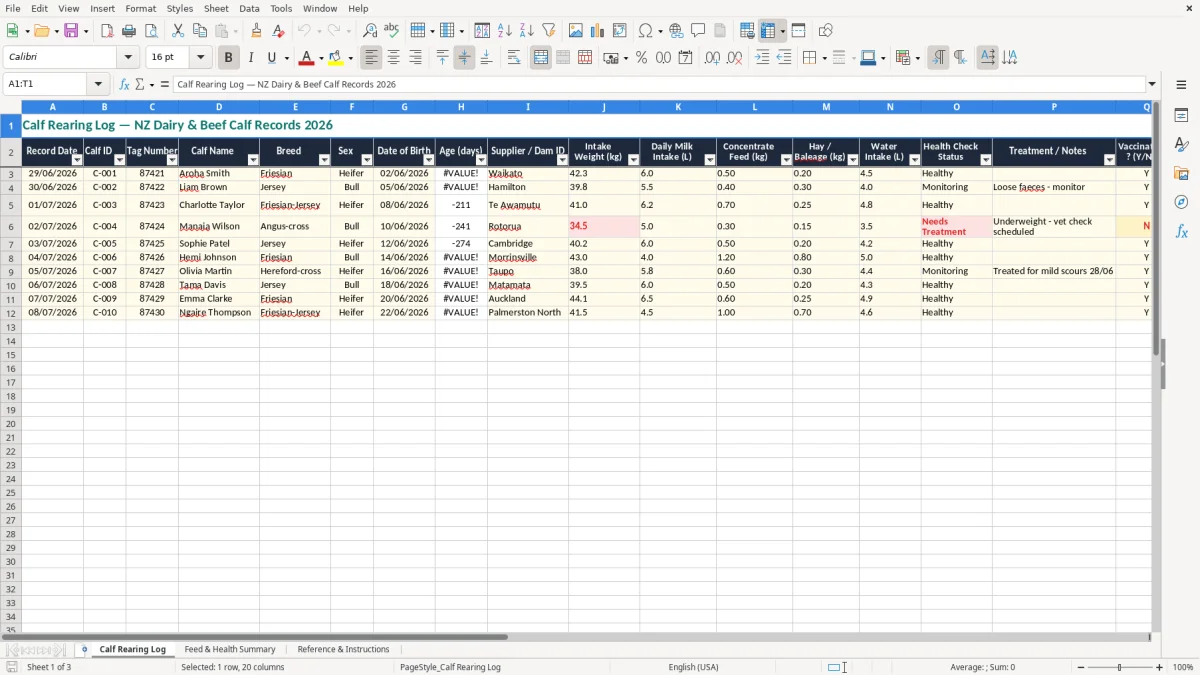Click the Print icon
Screen dimensions: 1200x675
tap(128, 31)
